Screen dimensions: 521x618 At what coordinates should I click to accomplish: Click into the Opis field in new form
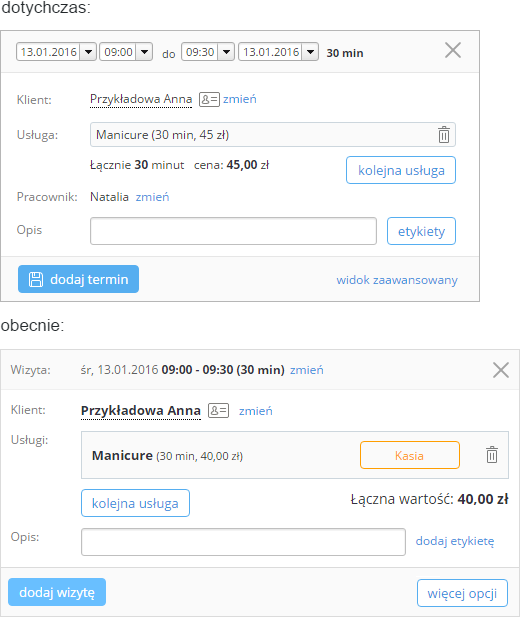[243, 542]
